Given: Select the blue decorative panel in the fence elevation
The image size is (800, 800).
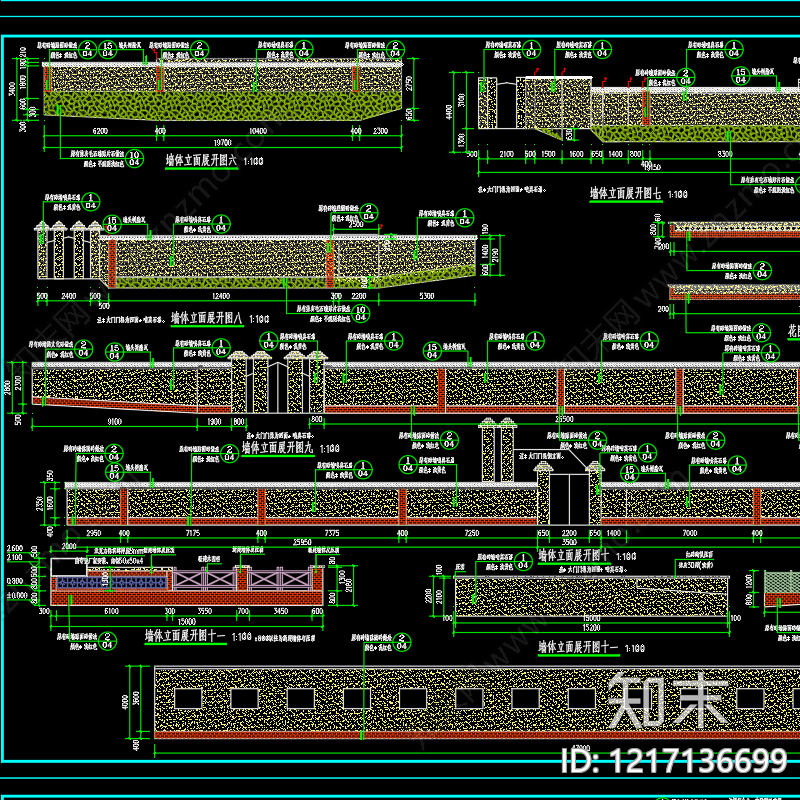Looking at the screenshot, I should pos(111,582).
